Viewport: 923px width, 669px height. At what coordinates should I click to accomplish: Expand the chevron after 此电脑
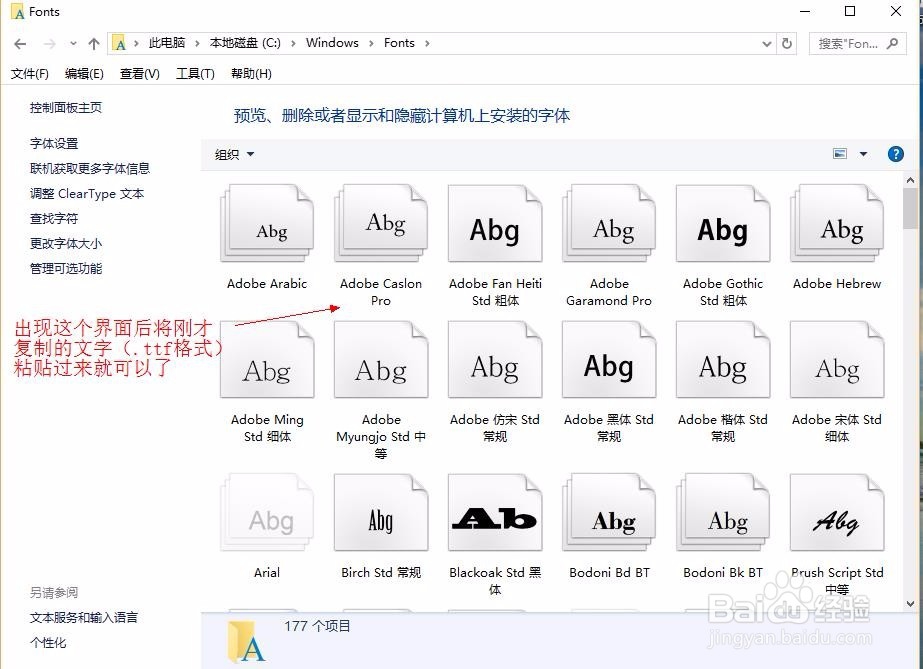point(197,43)
